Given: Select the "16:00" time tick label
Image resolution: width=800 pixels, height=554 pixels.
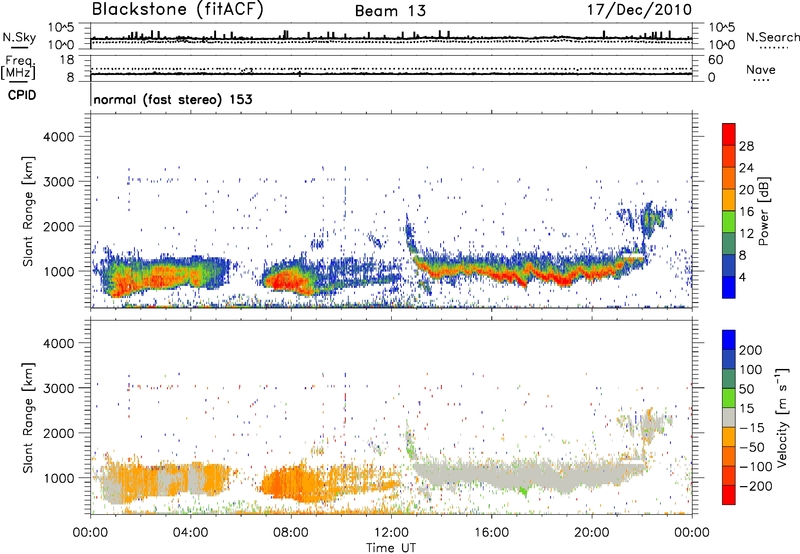Looking at the screenshot, I should click(491, 533).
